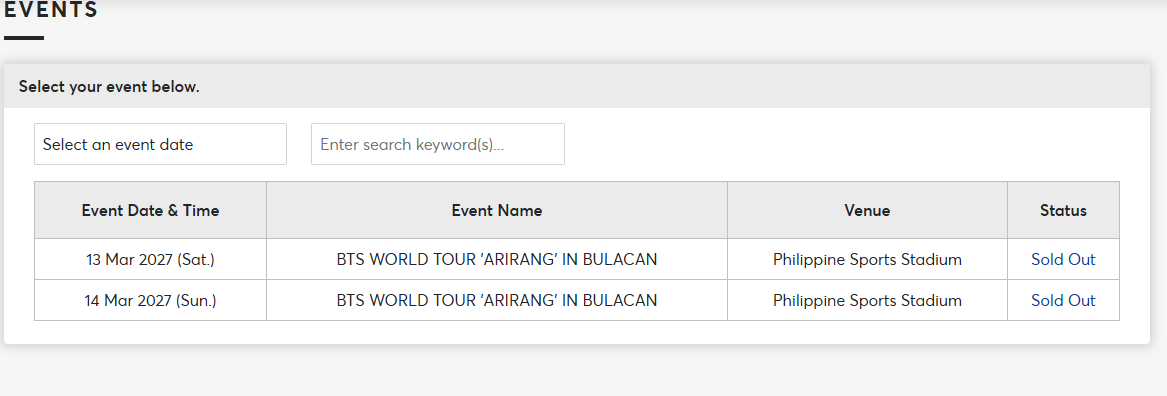Click the Event Name column header
This screenshot has height=396, width=1167.
point(497,211)
